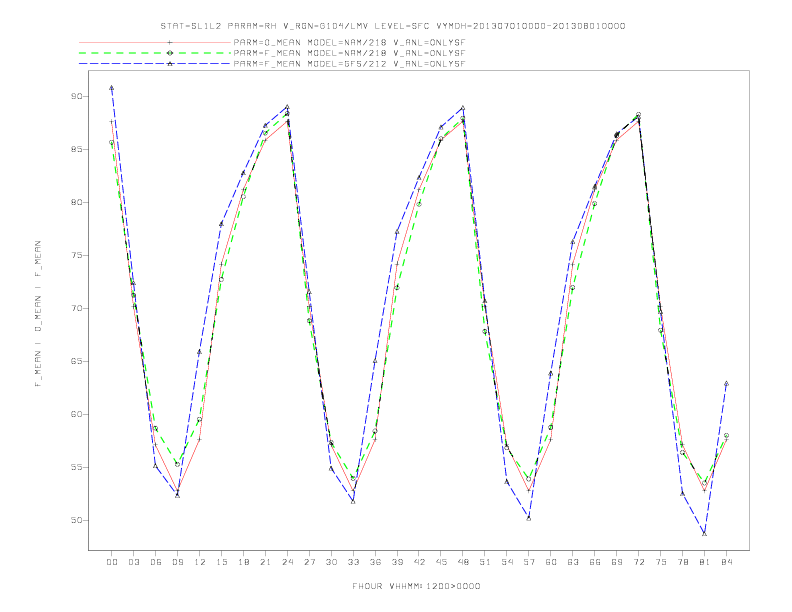Click x-axis tick label 09
The width and height of the screenshot is (792, 612).
tap(177, 562)
